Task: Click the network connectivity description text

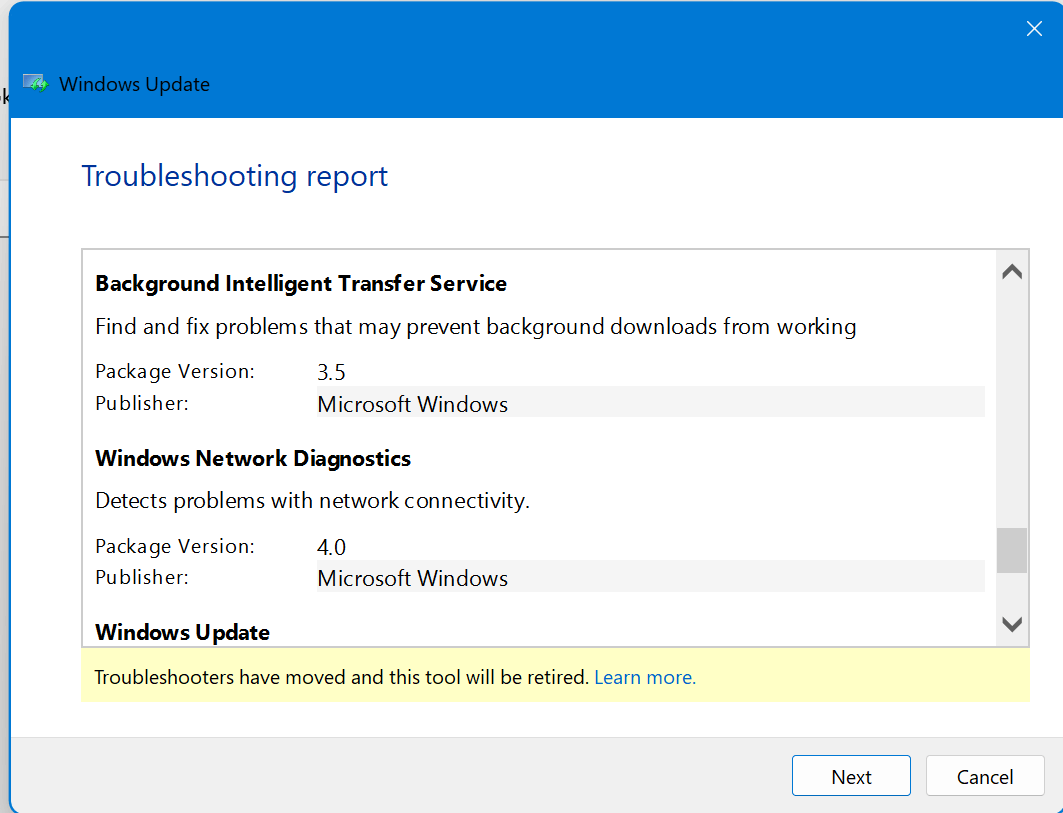Action: coord(312,501)
